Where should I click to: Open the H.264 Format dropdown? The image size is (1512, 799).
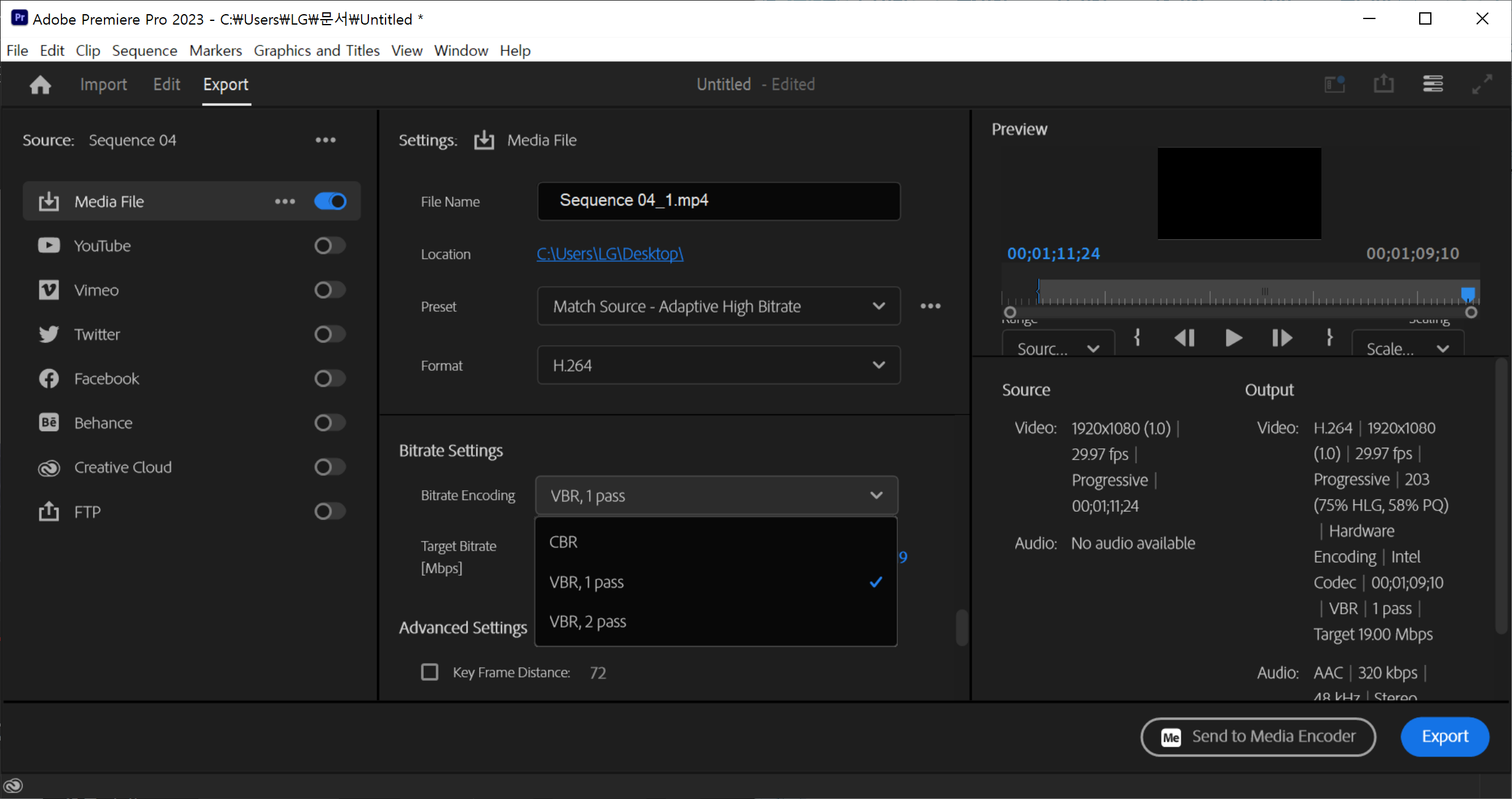click(718, 365)
